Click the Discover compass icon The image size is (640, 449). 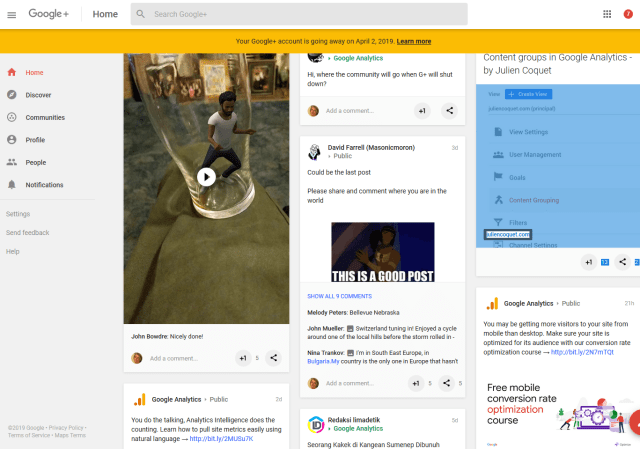[12, 95]
